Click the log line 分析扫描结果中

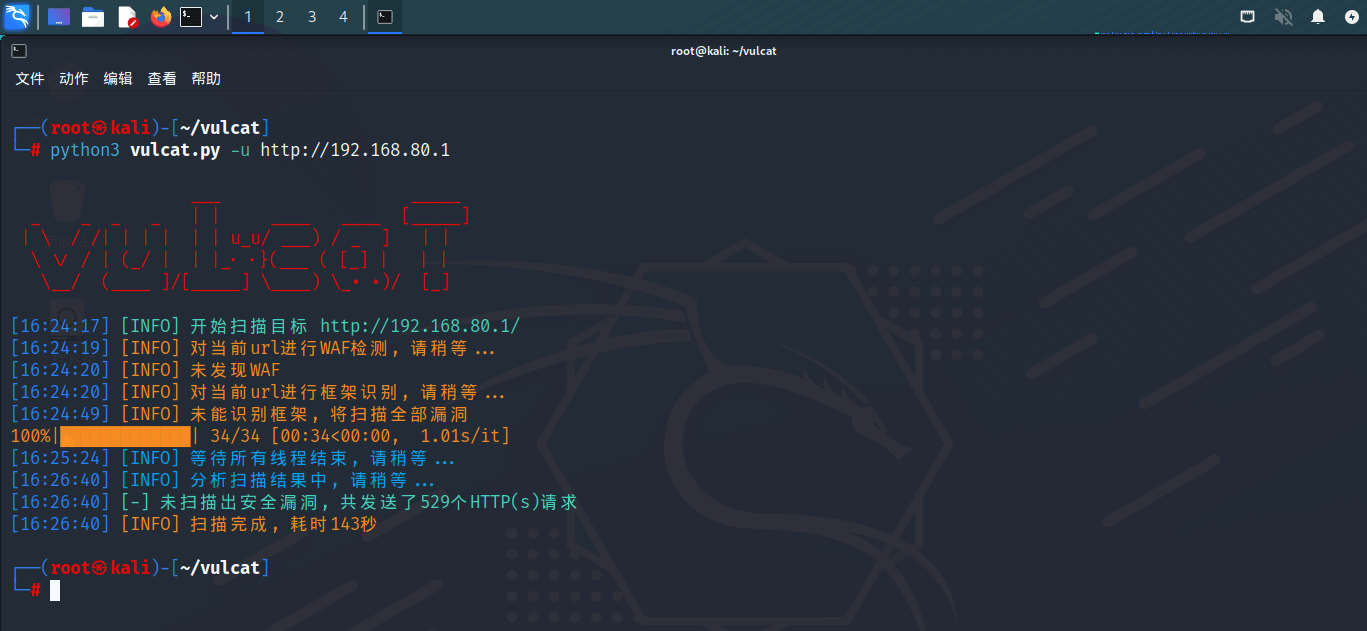coord(312,480)
